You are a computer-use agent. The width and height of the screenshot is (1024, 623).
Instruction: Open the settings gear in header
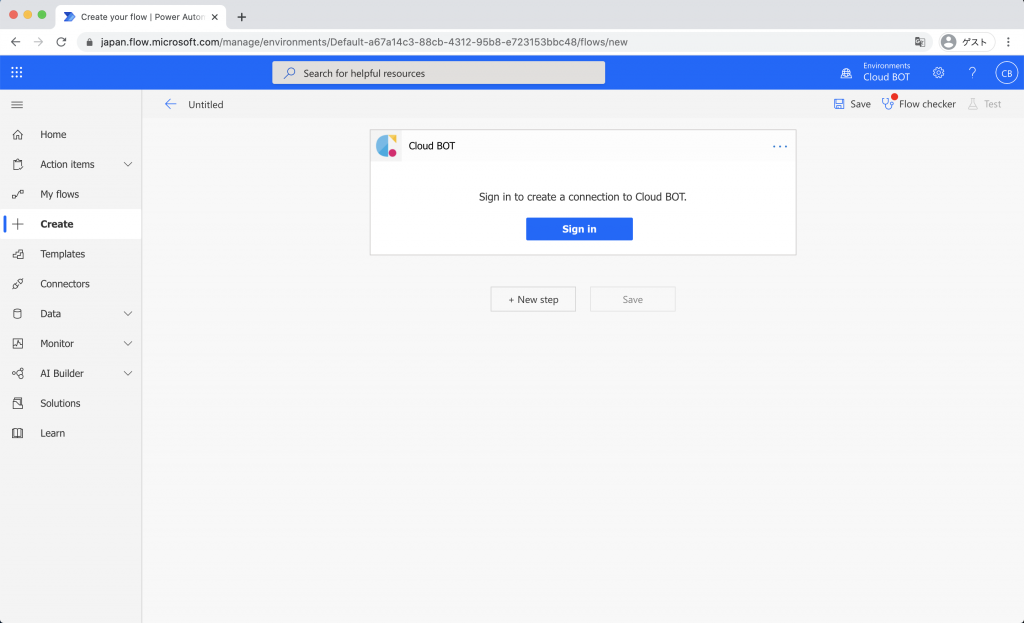pyautogui.click(x=938, y=72)
